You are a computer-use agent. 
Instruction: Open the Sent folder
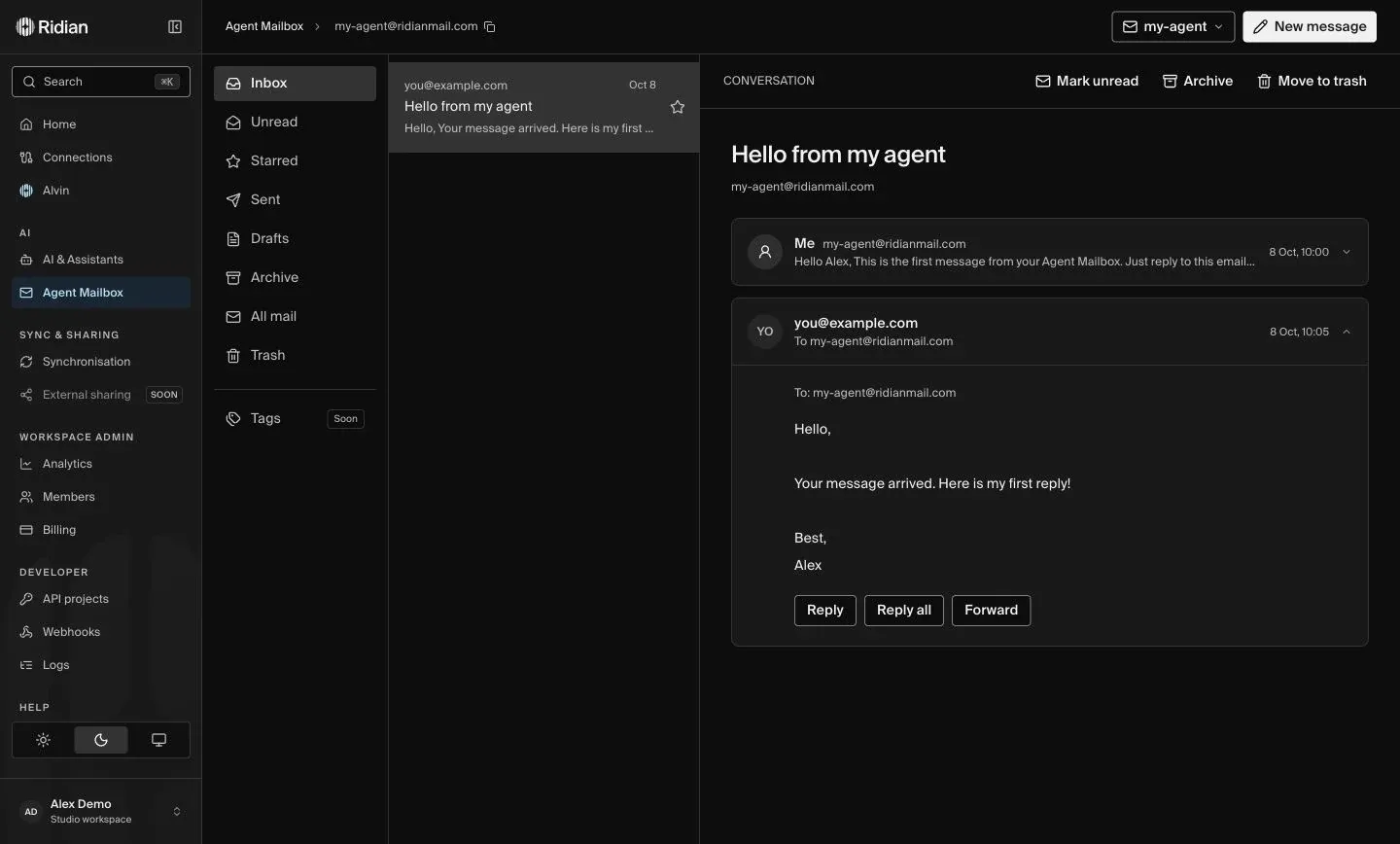(x=295, y=200)
